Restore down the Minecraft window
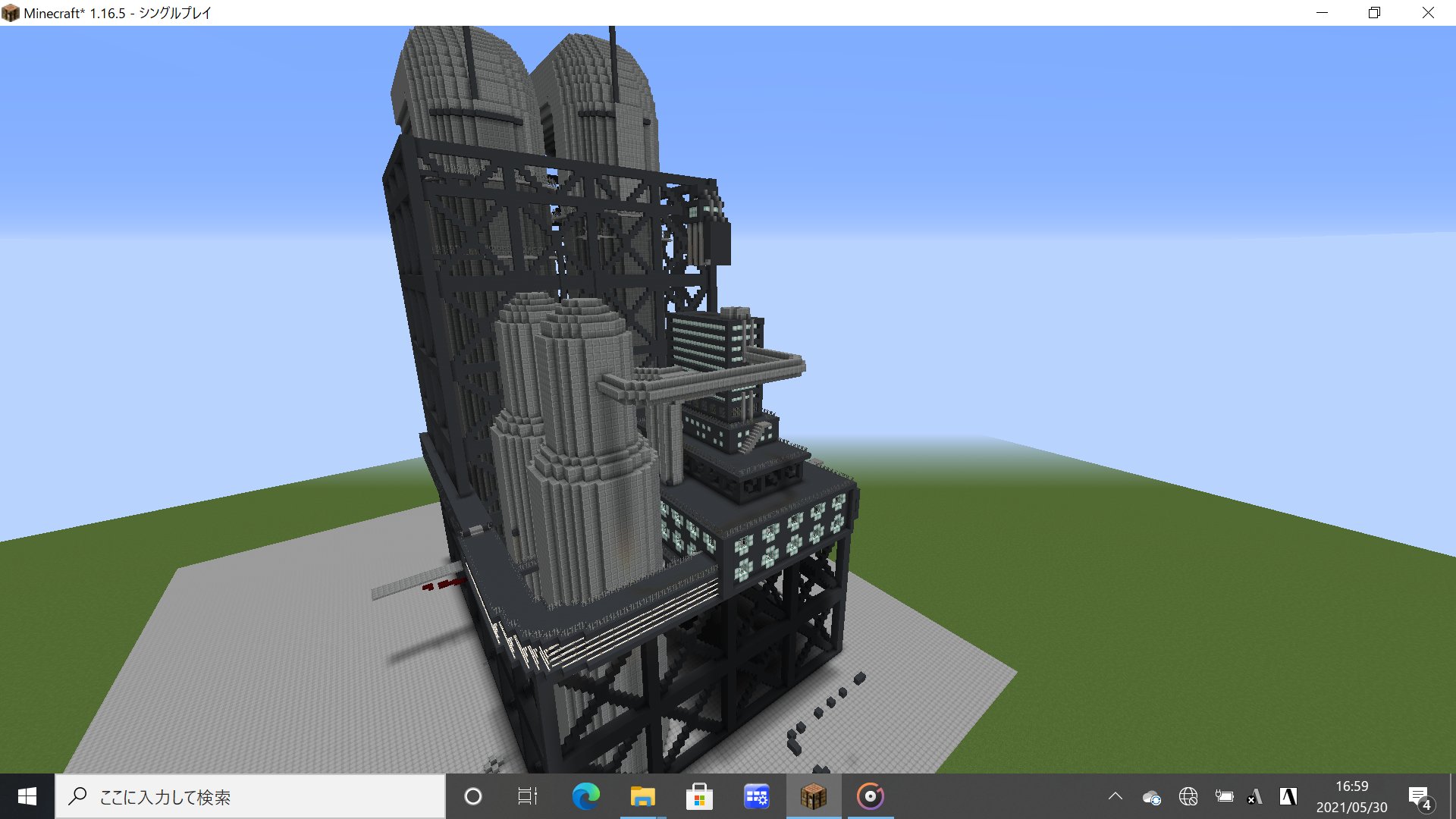The width and height of the screenshot is (1456, 819). click(x=1374, y=12)
